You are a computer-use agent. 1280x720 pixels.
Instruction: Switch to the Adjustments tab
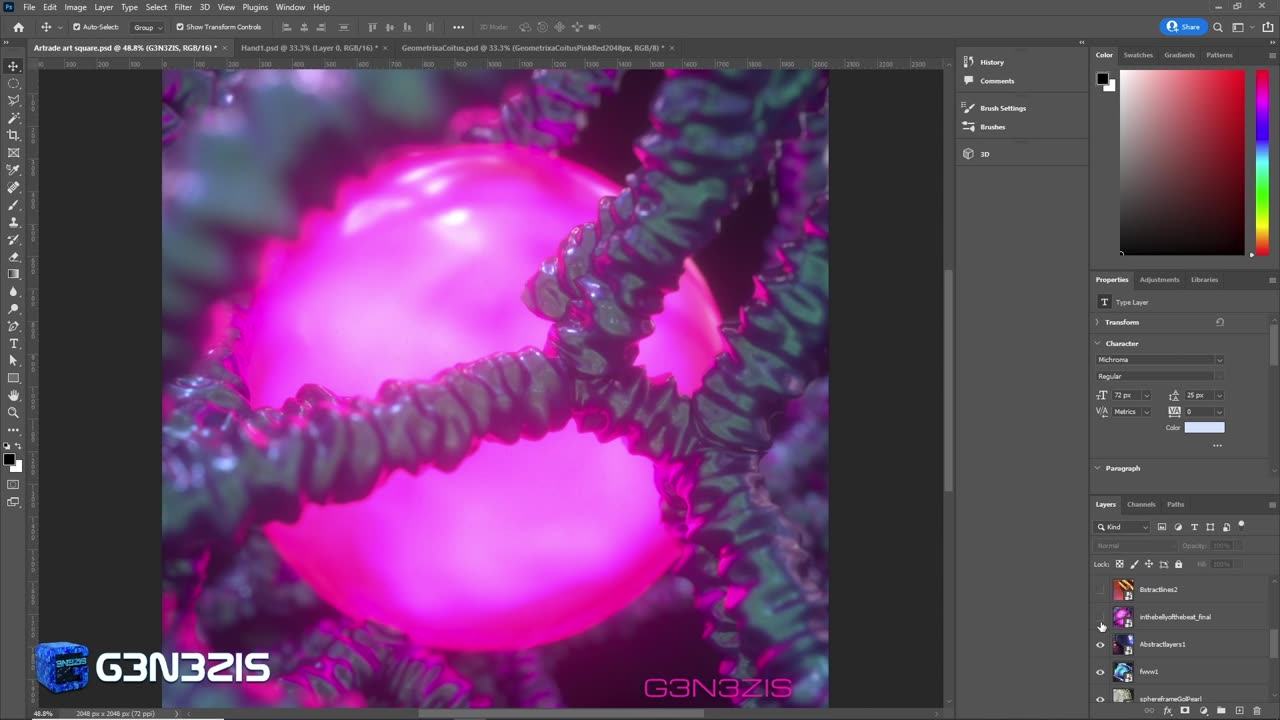(1160, 280)
